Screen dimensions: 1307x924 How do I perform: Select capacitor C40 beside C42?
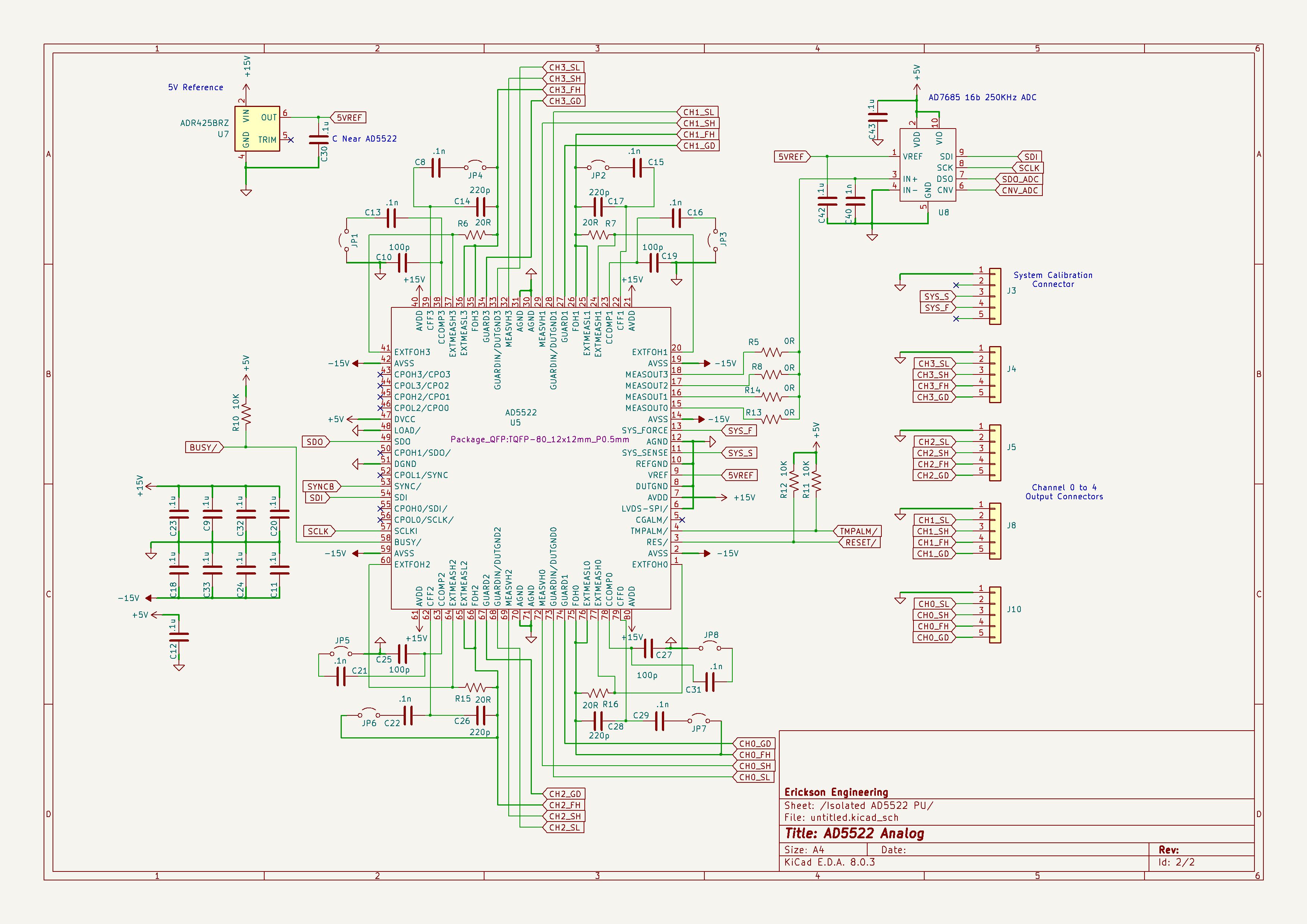point(855,202)
